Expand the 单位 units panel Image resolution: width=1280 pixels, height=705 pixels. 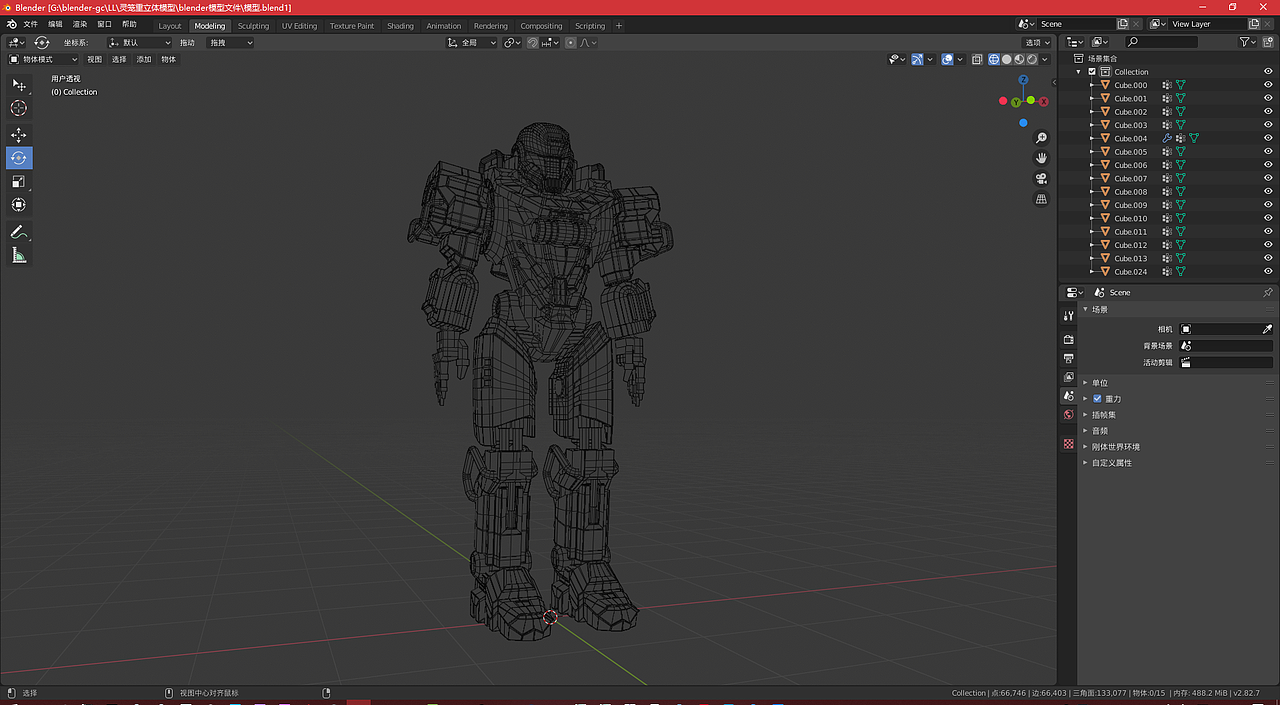(1099, 382)
